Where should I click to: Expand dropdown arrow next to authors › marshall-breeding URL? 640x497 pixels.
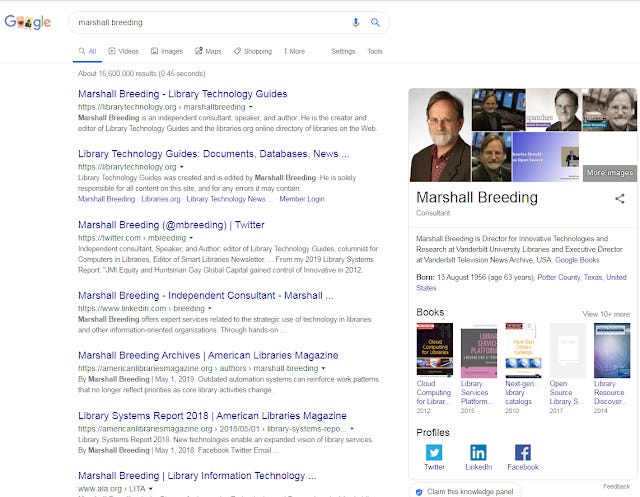tap(323, 368)
